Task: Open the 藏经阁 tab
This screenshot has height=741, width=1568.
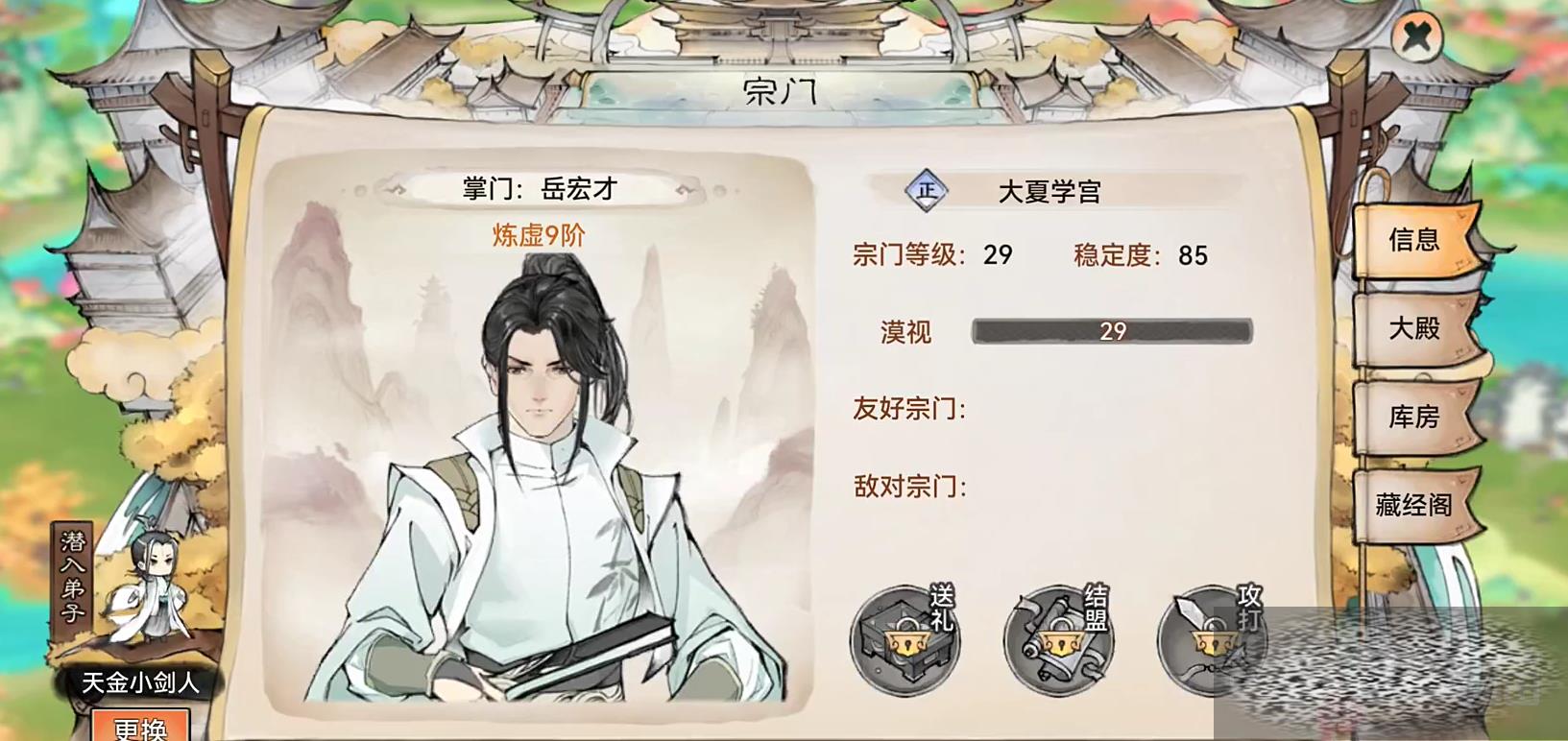Action: point(1415,505)
